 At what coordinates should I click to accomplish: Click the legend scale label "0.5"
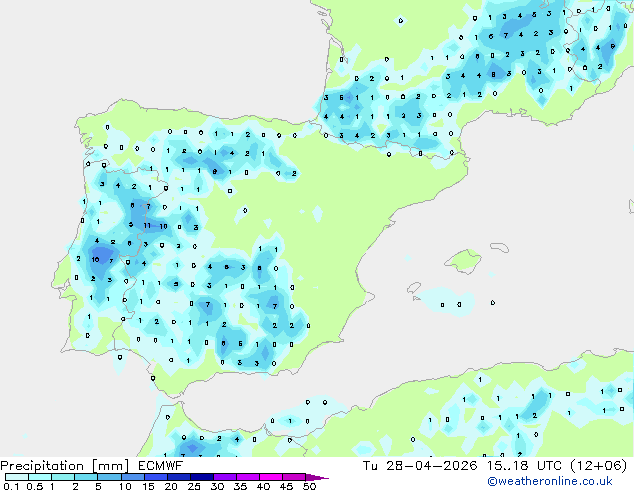[34, 486]
